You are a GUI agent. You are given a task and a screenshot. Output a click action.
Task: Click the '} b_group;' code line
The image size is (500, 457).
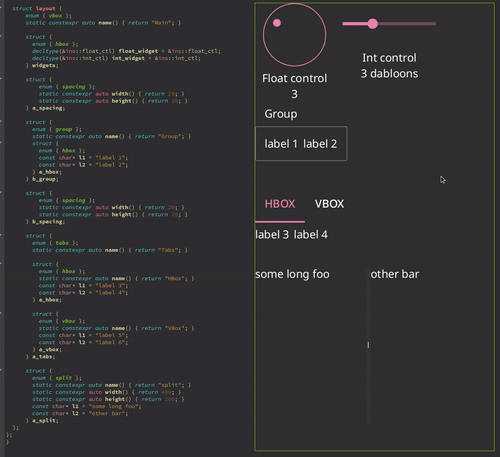coord(42,179)
